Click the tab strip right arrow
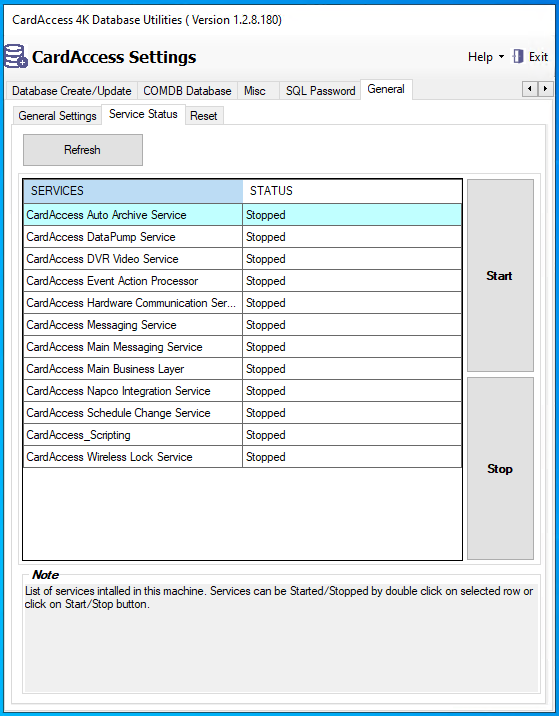The image size is (559, 716). coord(545,89)
